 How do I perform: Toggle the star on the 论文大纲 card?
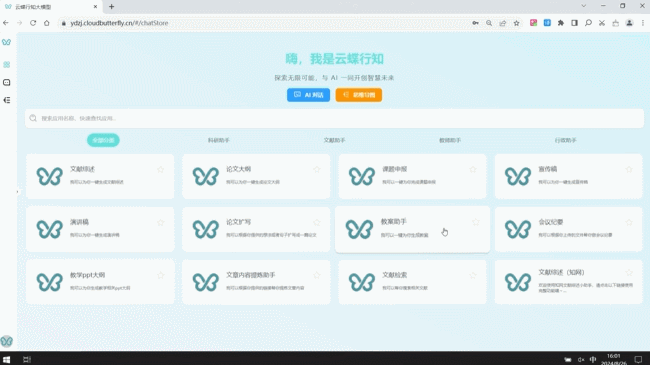pos(317,169)
